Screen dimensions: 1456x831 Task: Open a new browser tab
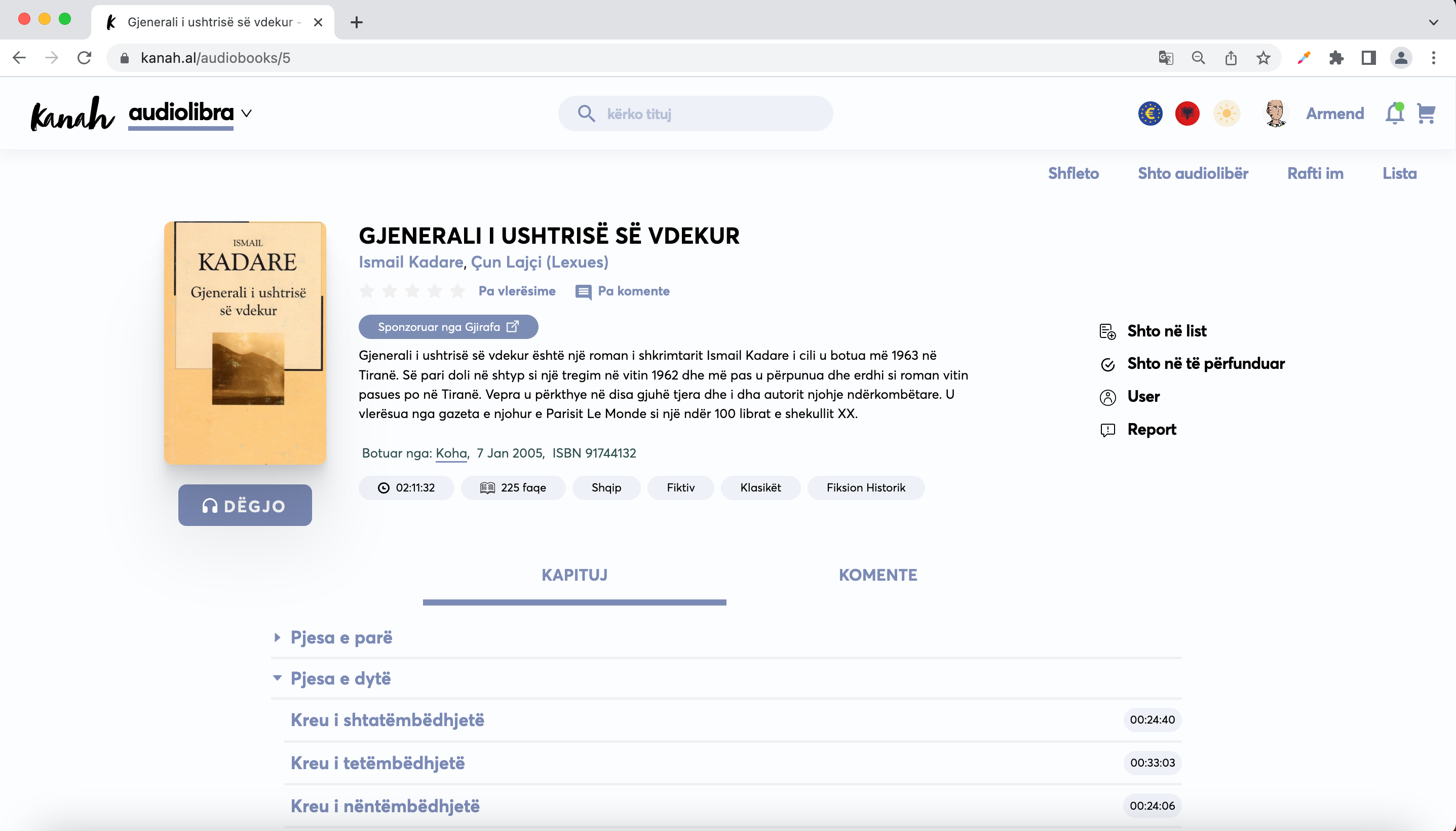coord(357,22)
